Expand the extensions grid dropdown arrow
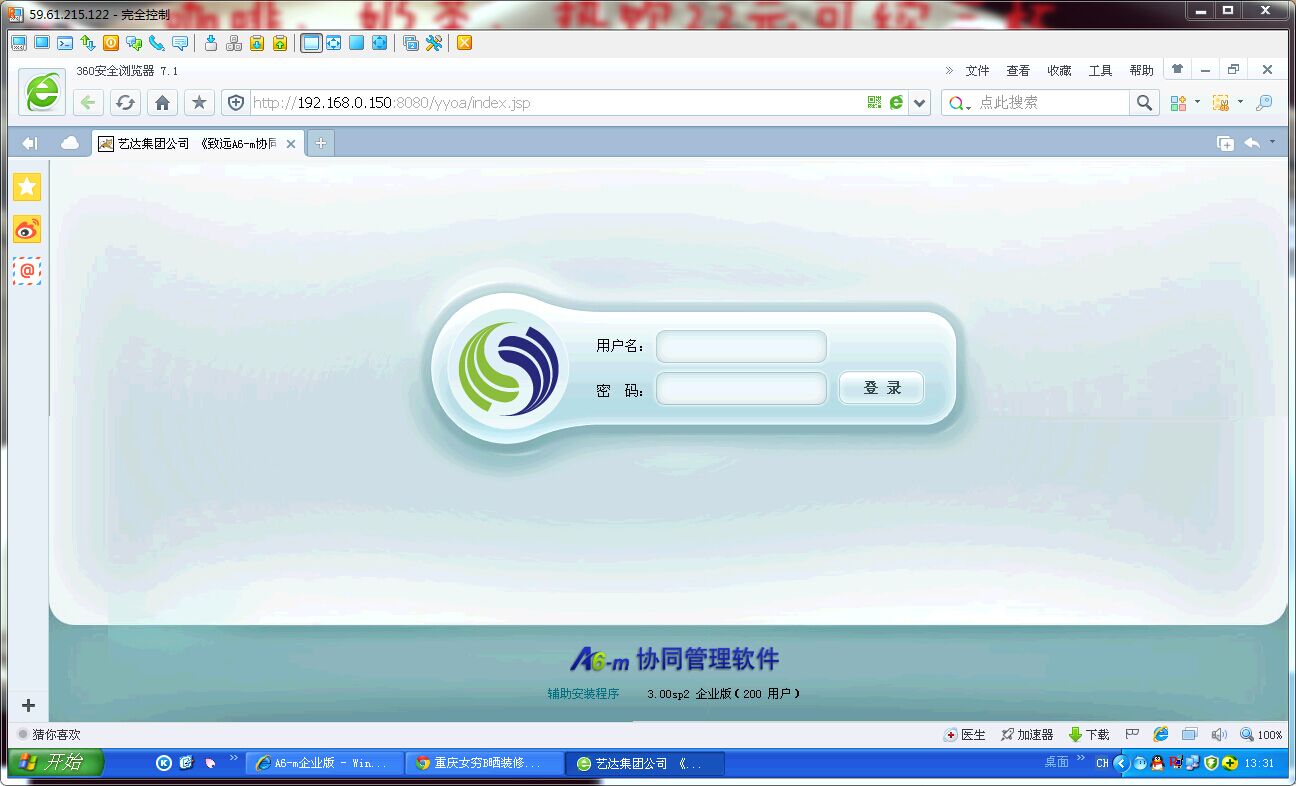Screen dimensions: 1296x786 1197,101
